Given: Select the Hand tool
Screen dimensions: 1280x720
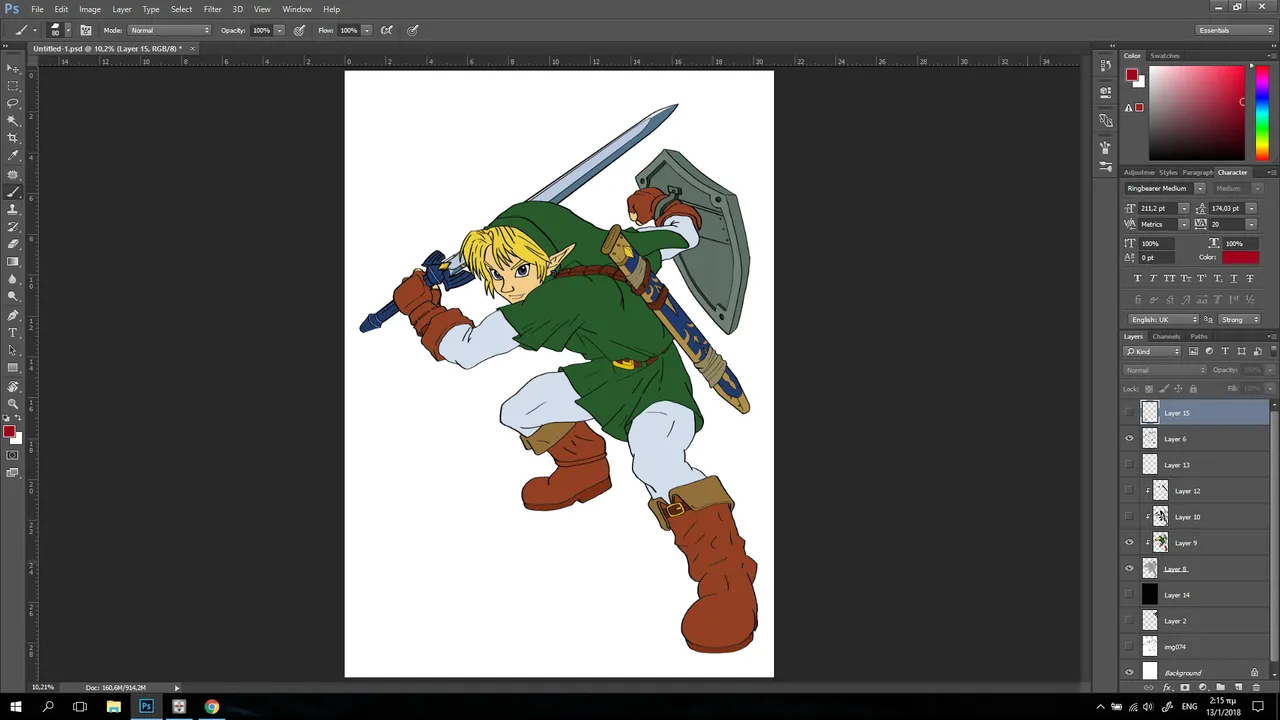Looking at the screenshot, I should pyautogui.click(x=13, y=386).
